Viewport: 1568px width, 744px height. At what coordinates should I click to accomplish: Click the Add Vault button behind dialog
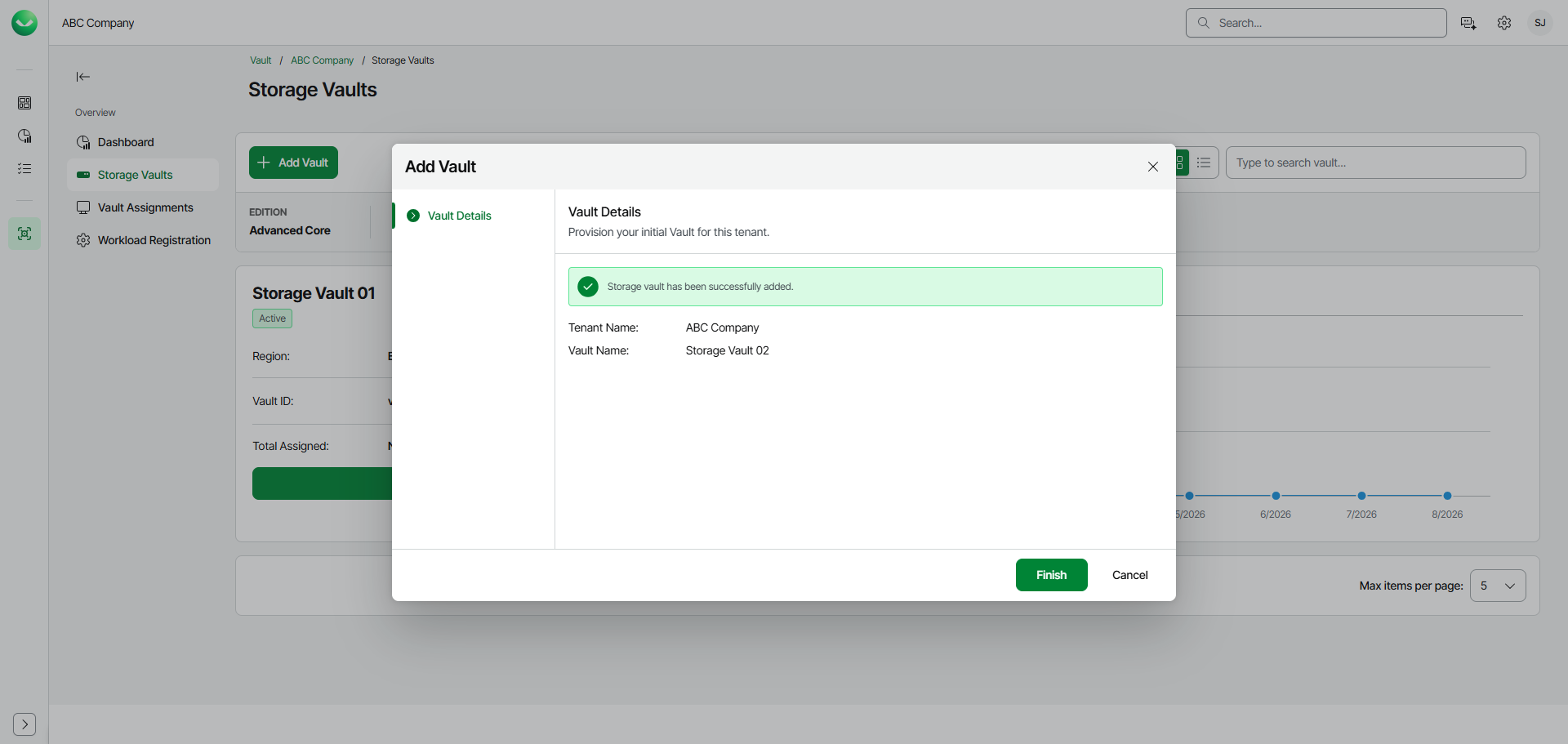tap(293, 163)
